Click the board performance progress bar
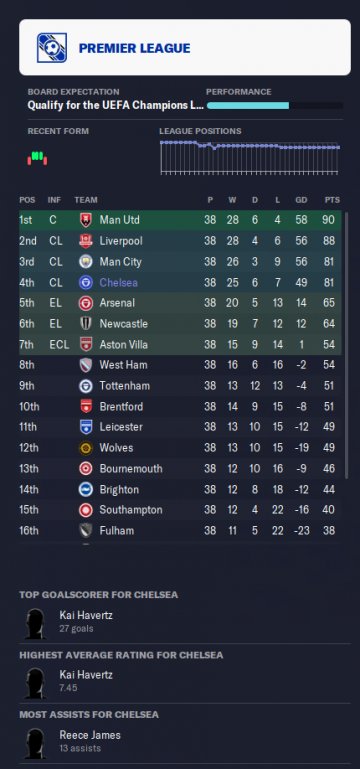The height and width of the screenshot is (769, 360). 275,105
